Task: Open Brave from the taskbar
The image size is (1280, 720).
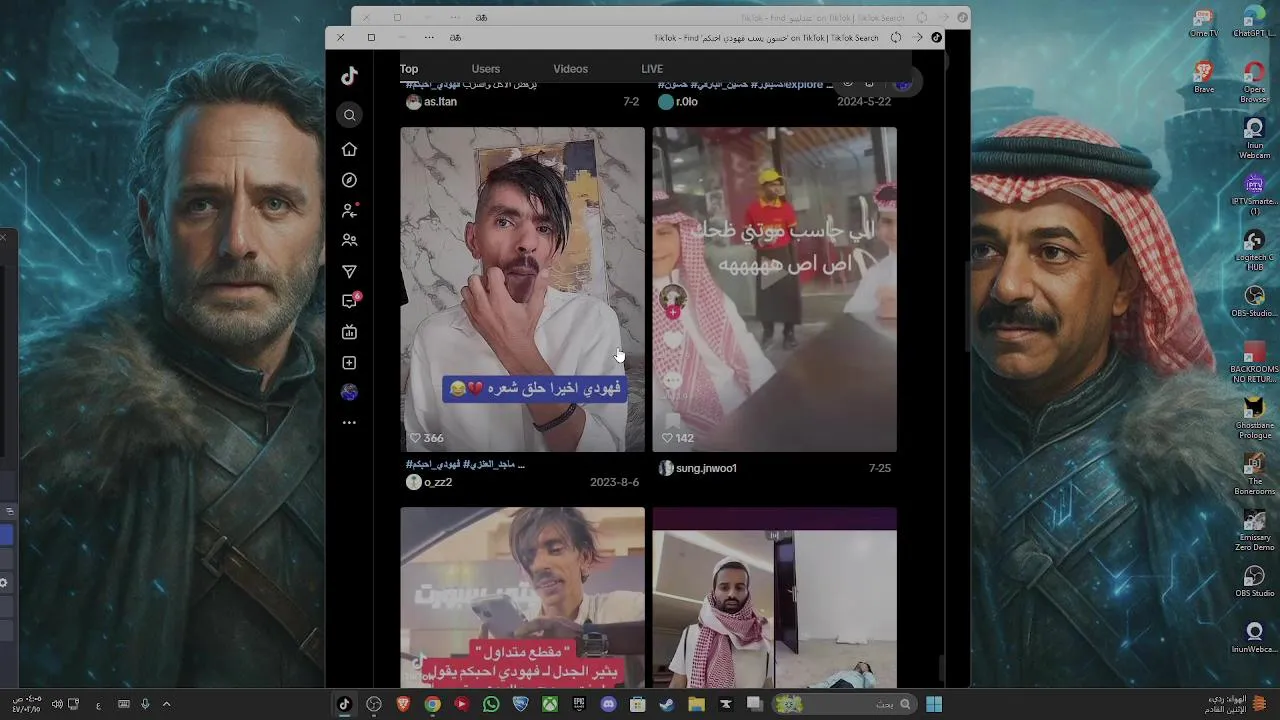Action: click(403, 704)
